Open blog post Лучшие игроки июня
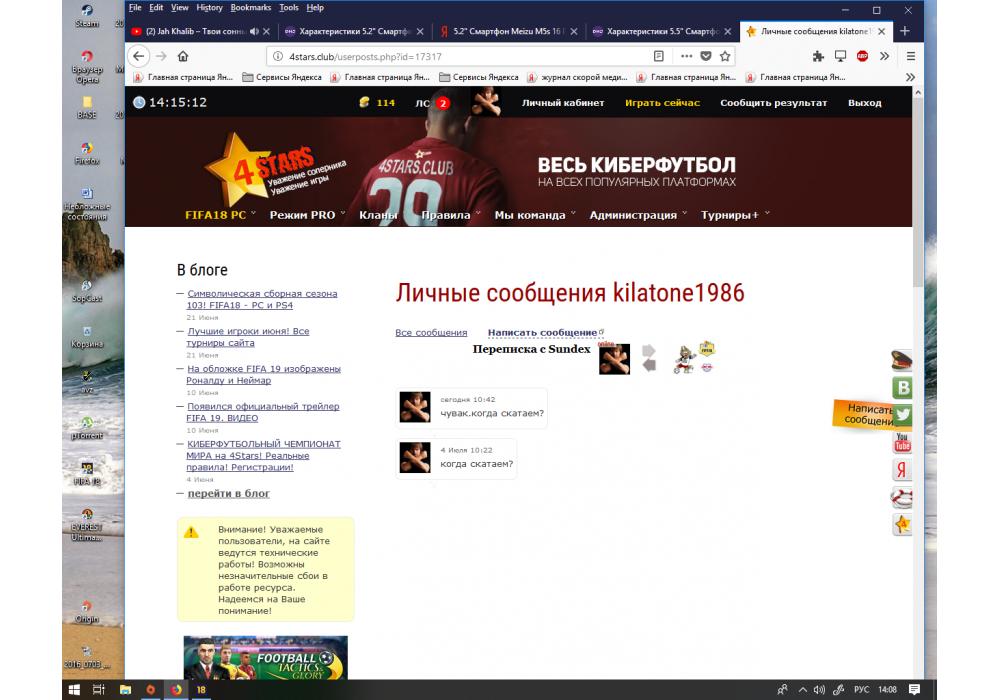This screenshot has width=1000, height=700. coord(247,337)
